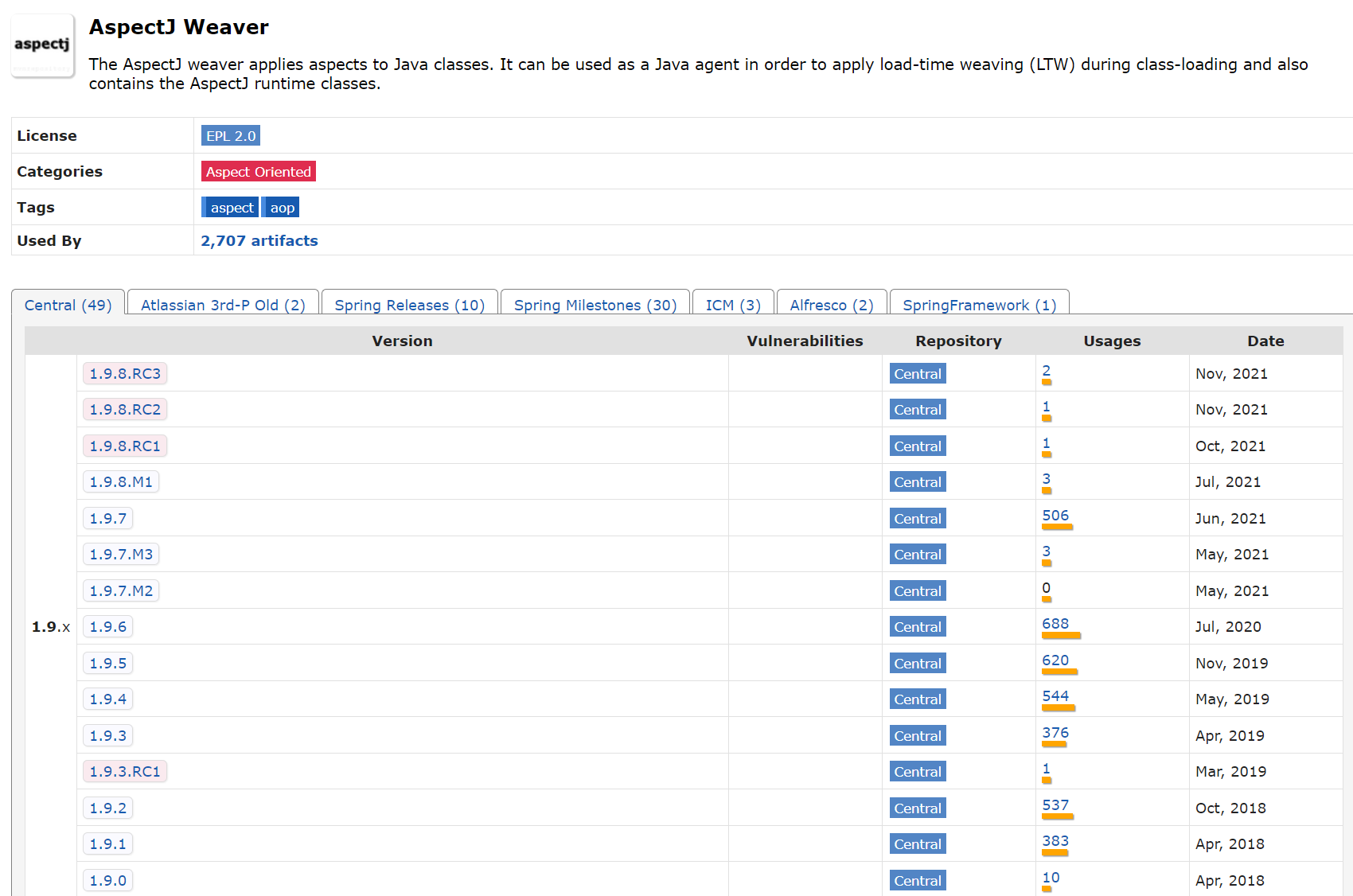Click Central badge in 1.9.8.RC3 row
The width and height of the screenshot is (1353, 896).
[918, 374]
